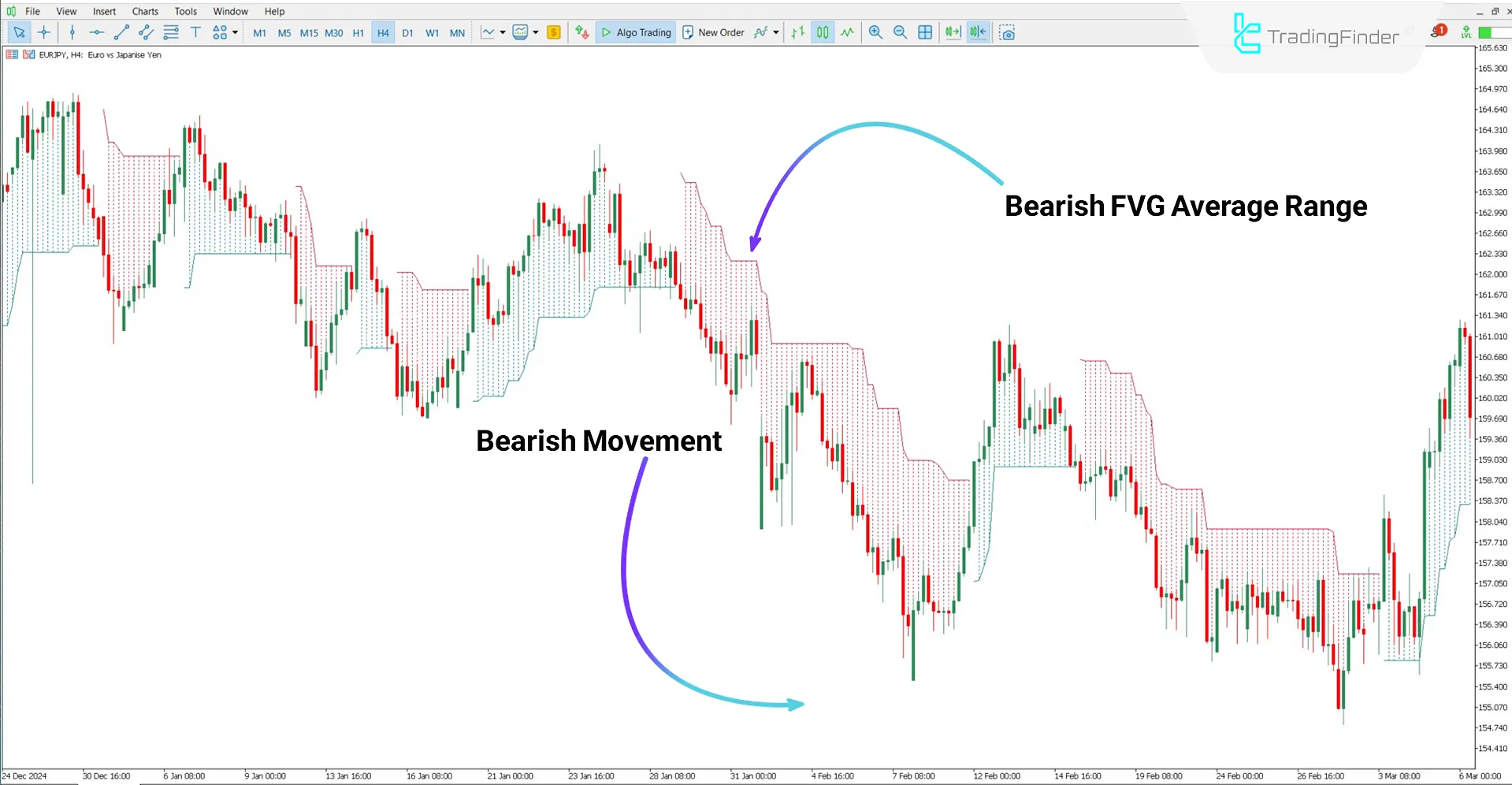Open a New Order
This screenshot has height=785, width=1512.
click(713, 32)
